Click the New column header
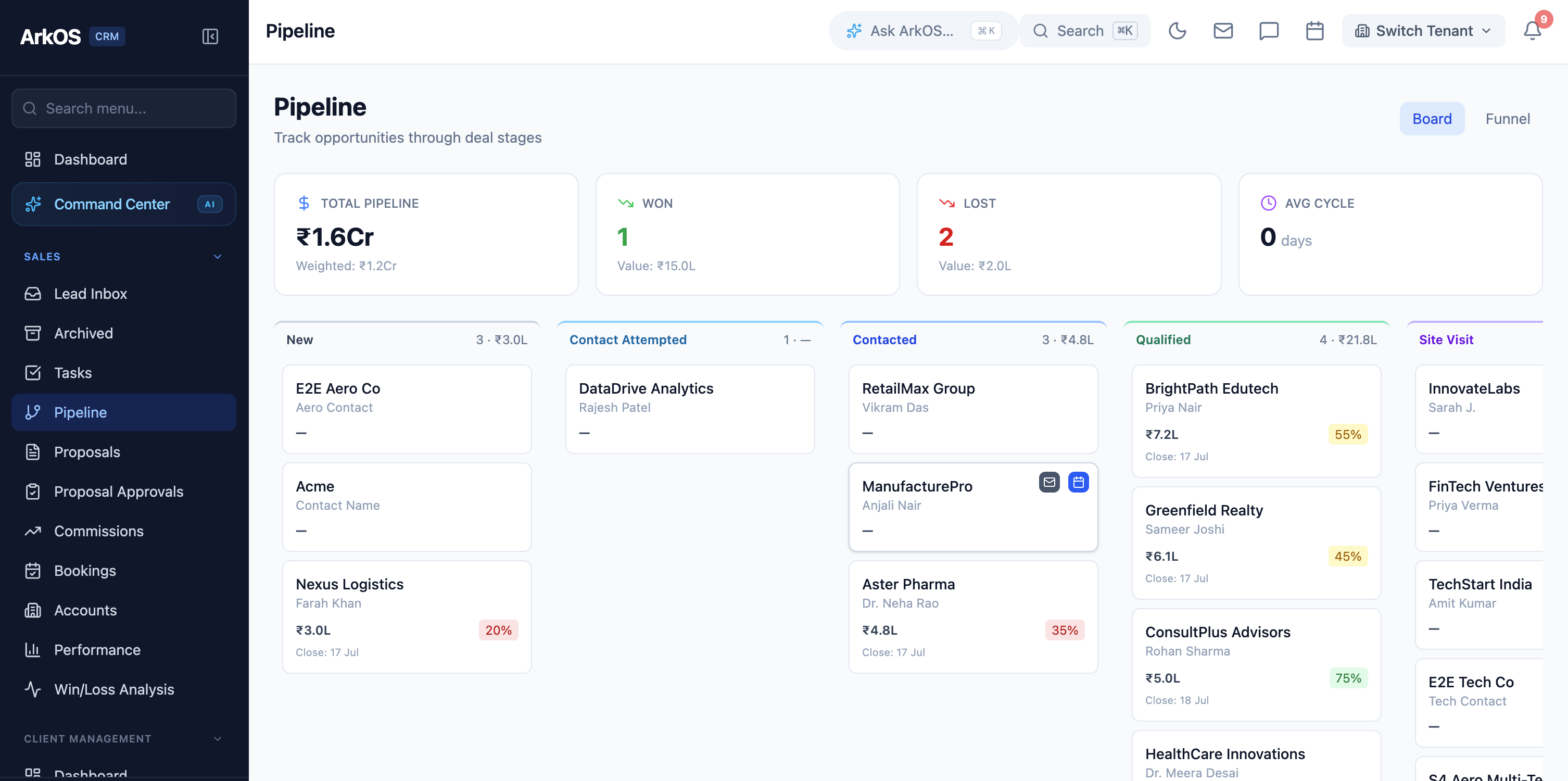The height and width of the screenshot is (781, 1568). pos(407,339)
